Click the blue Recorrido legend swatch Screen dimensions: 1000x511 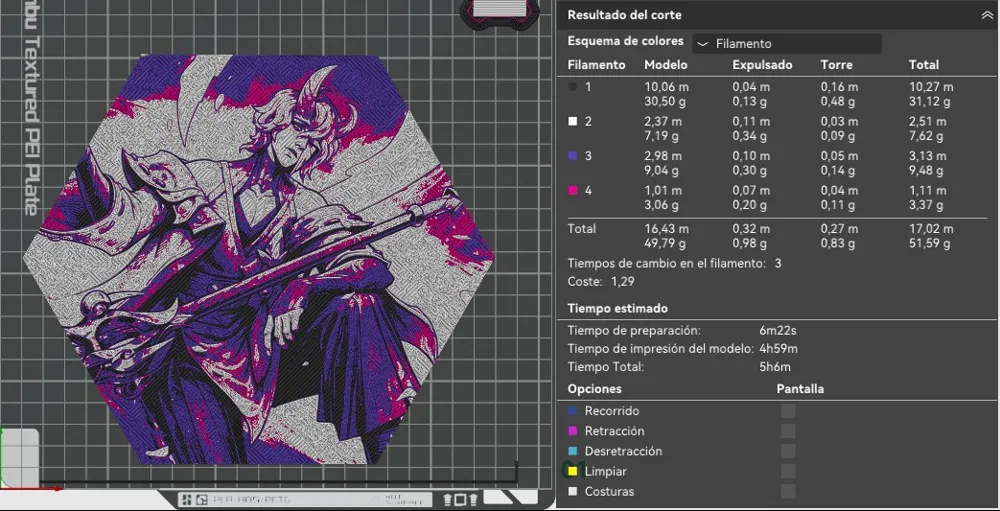(x=573, y=411)
